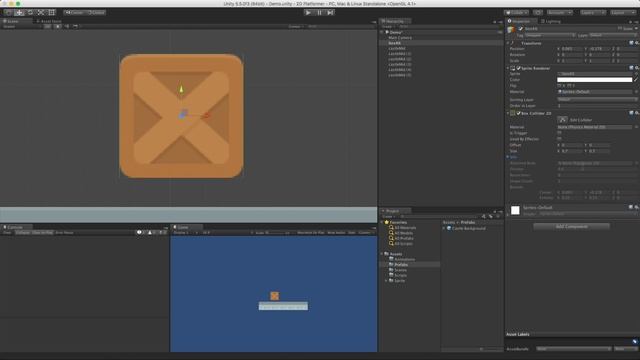Viewport: 640px width, 360px height.
Task: Collapse the Transform component
Action: click(508, 43)
